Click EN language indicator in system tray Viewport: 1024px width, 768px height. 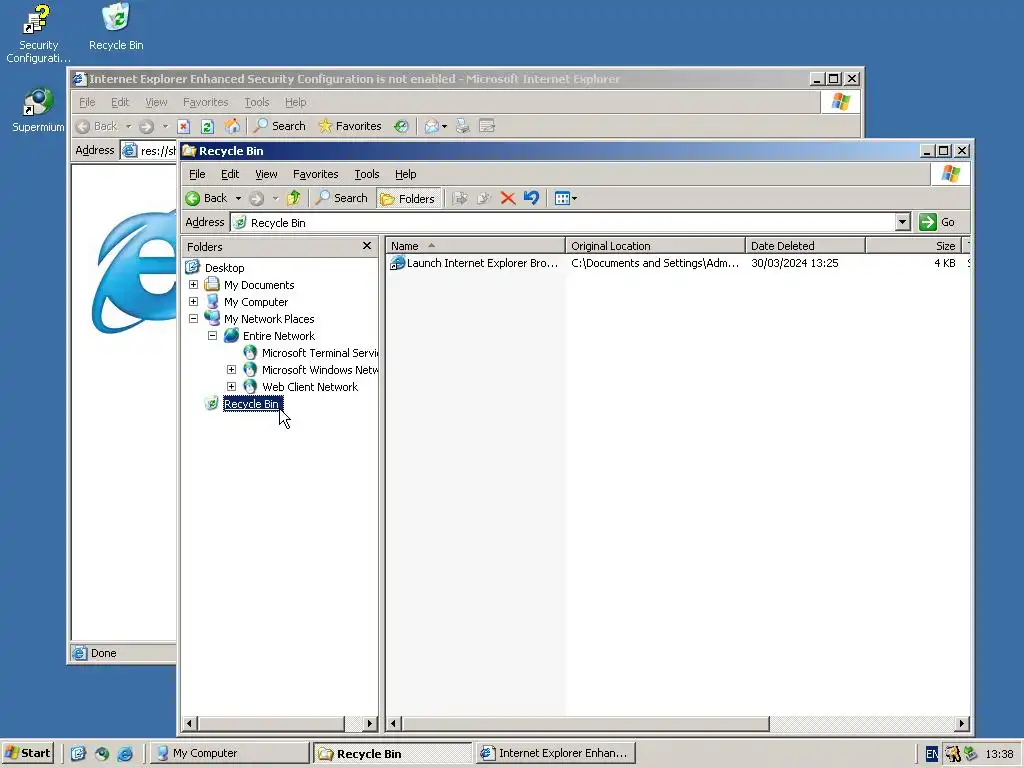(932, 754)
